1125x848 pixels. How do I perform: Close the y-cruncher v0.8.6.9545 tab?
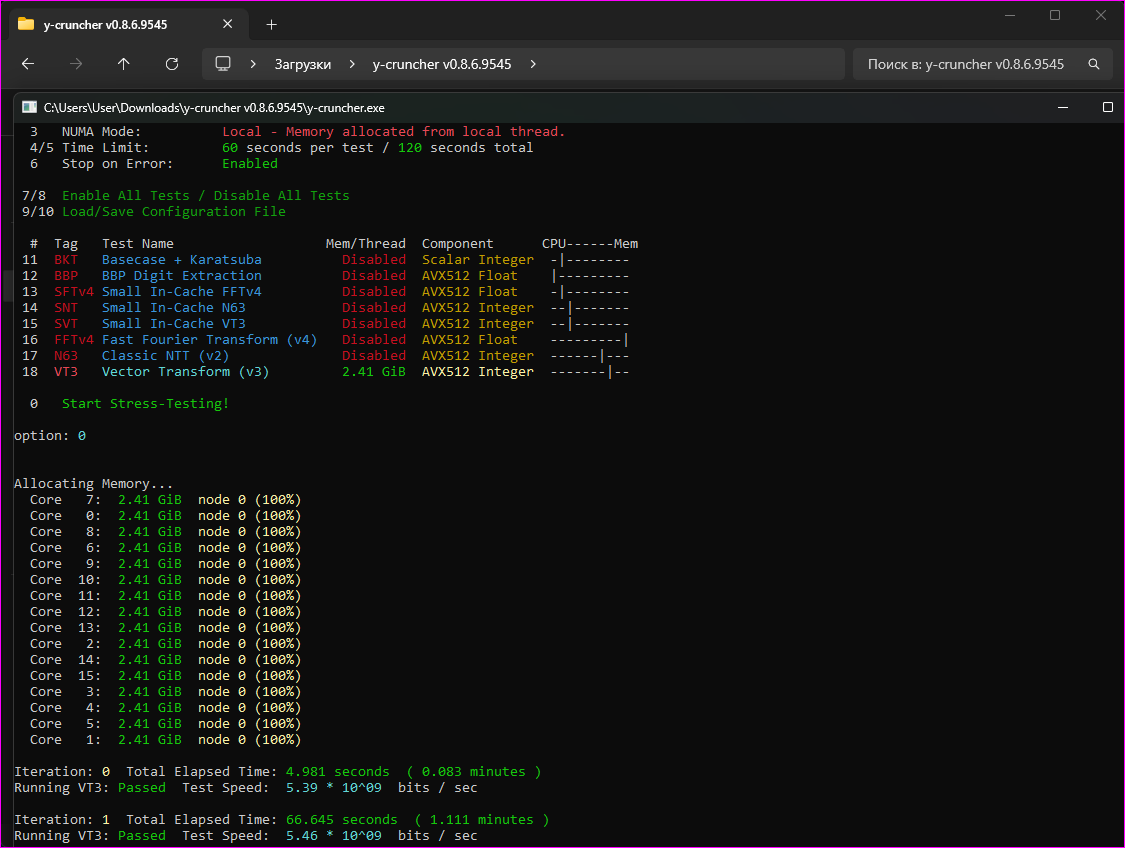coord(227,24)
